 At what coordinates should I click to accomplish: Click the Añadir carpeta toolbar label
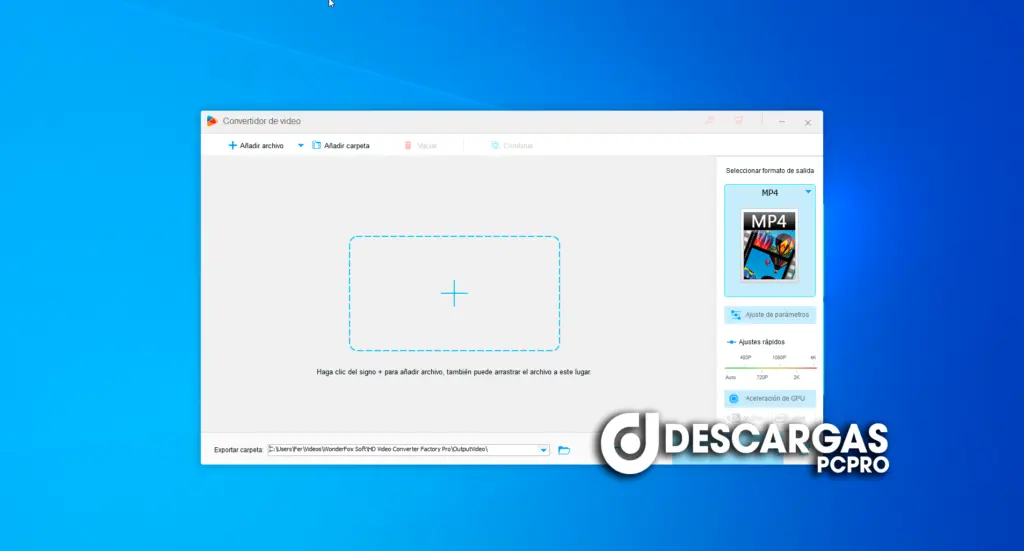pyautogui.click(x=347, y=145)
